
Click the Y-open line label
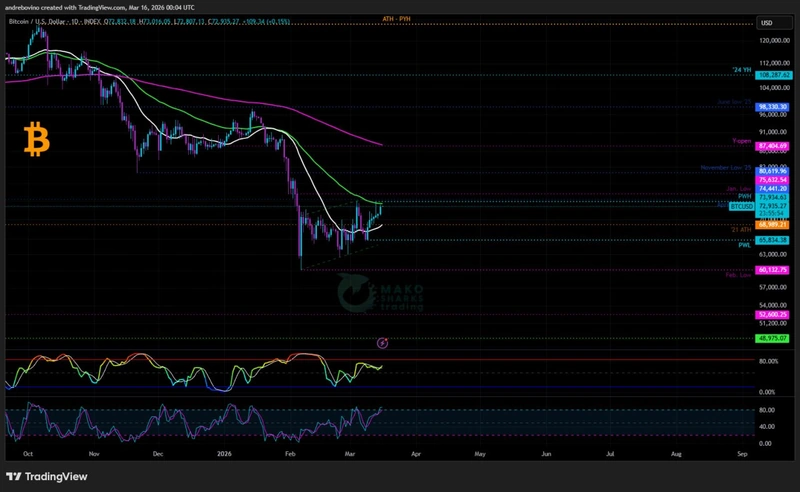(741, 141)
